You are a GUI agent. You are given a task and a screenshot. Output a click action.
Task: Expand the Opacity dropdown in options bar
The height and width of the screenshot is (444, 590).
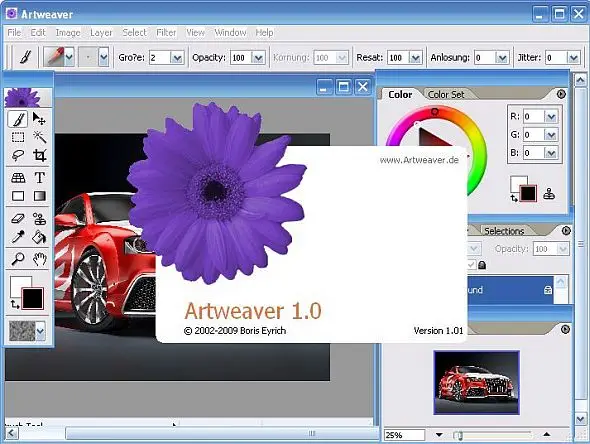[258, 58]
